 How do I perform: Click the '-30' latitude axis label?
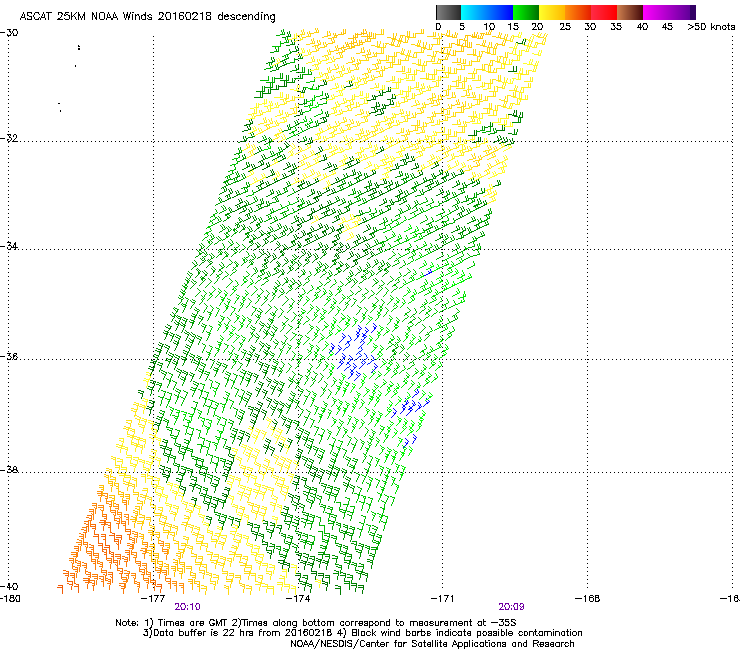pyautogui.click(x=9, y=33)
